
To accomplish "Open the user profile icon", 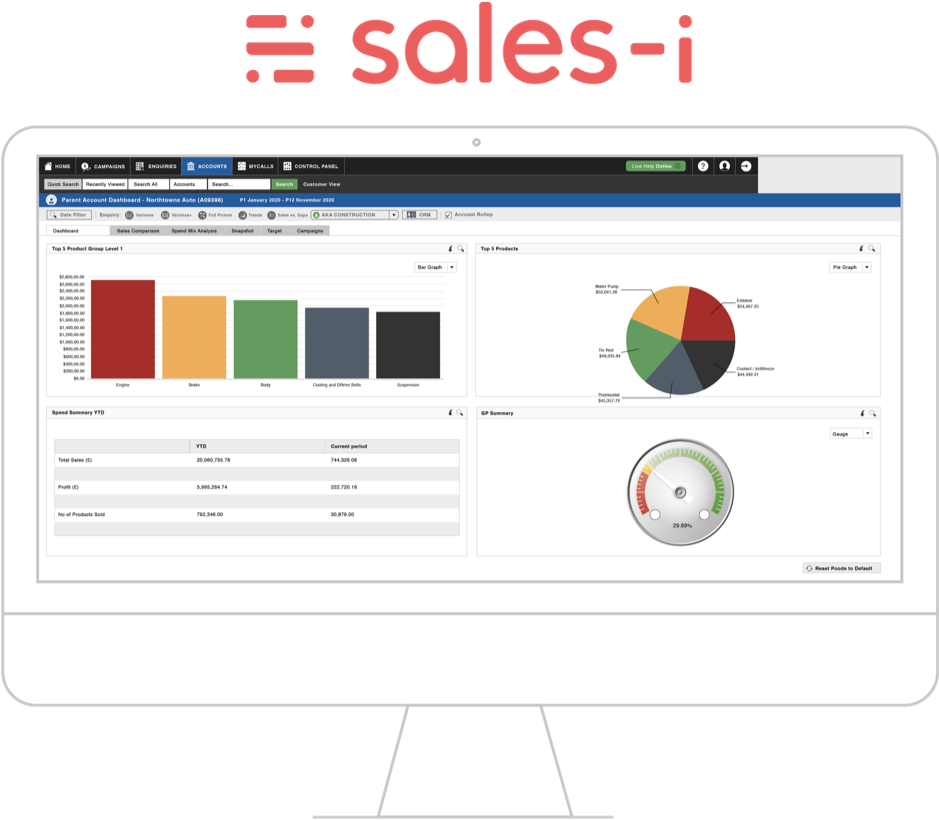I will (x=725, y=166).
